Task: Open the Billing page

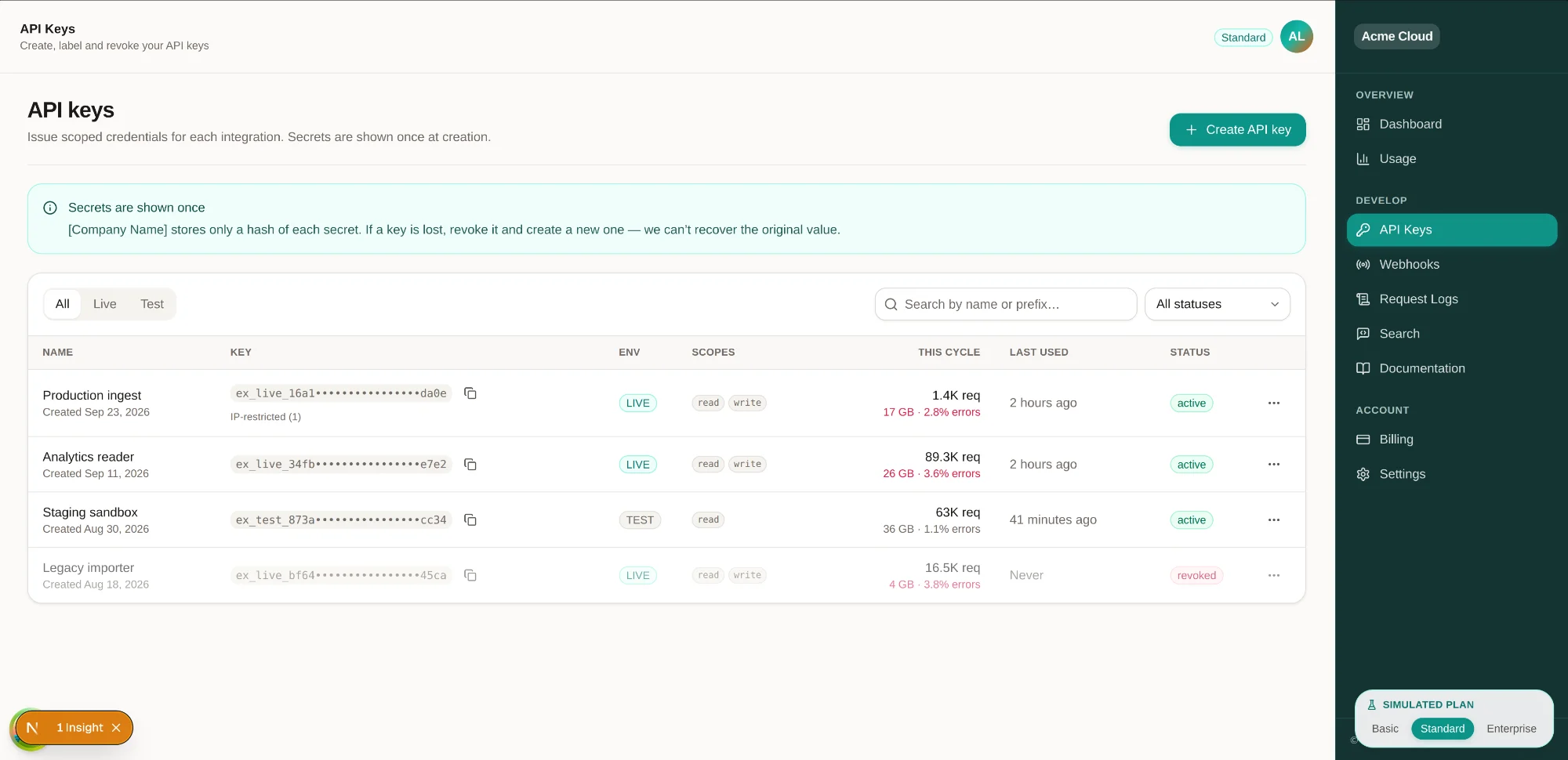Action: tap(1451, 440)
